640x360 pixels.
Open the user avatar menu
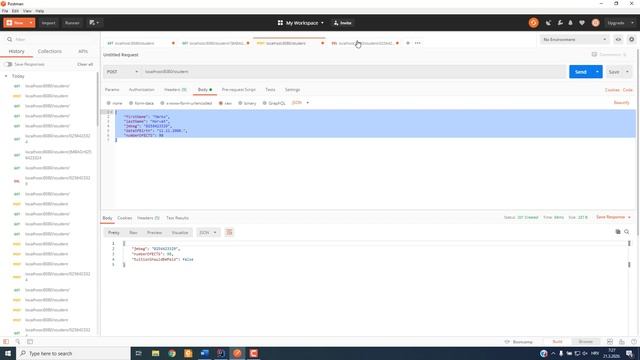[596, 23]
